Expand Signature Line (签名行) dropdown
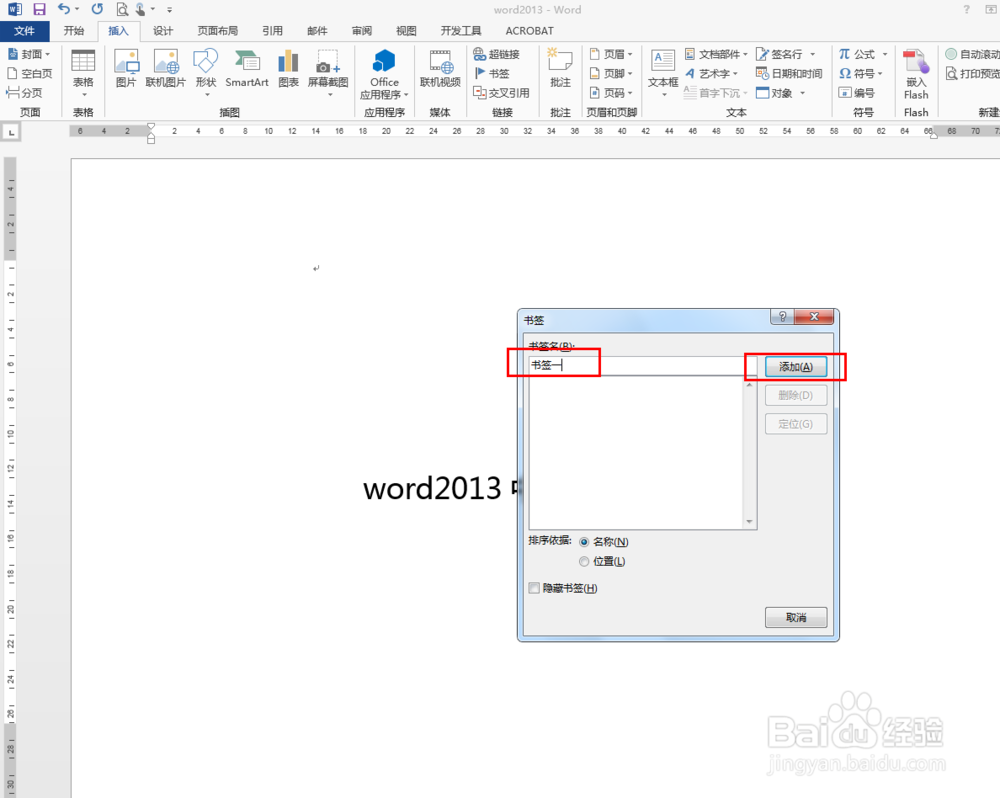 812,54
